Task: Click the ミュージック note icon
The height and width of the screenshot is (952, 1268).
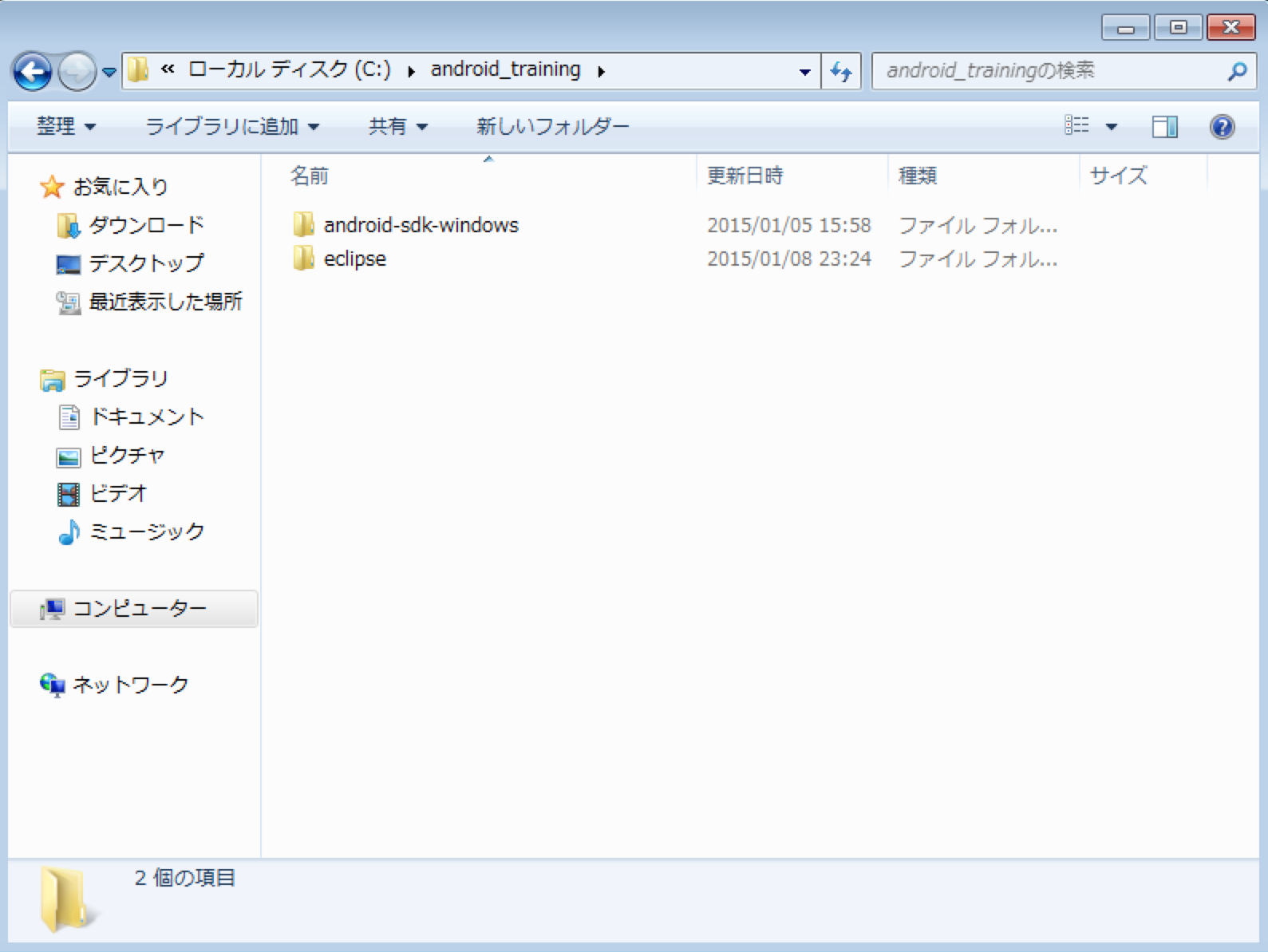Action: (69, 532)
